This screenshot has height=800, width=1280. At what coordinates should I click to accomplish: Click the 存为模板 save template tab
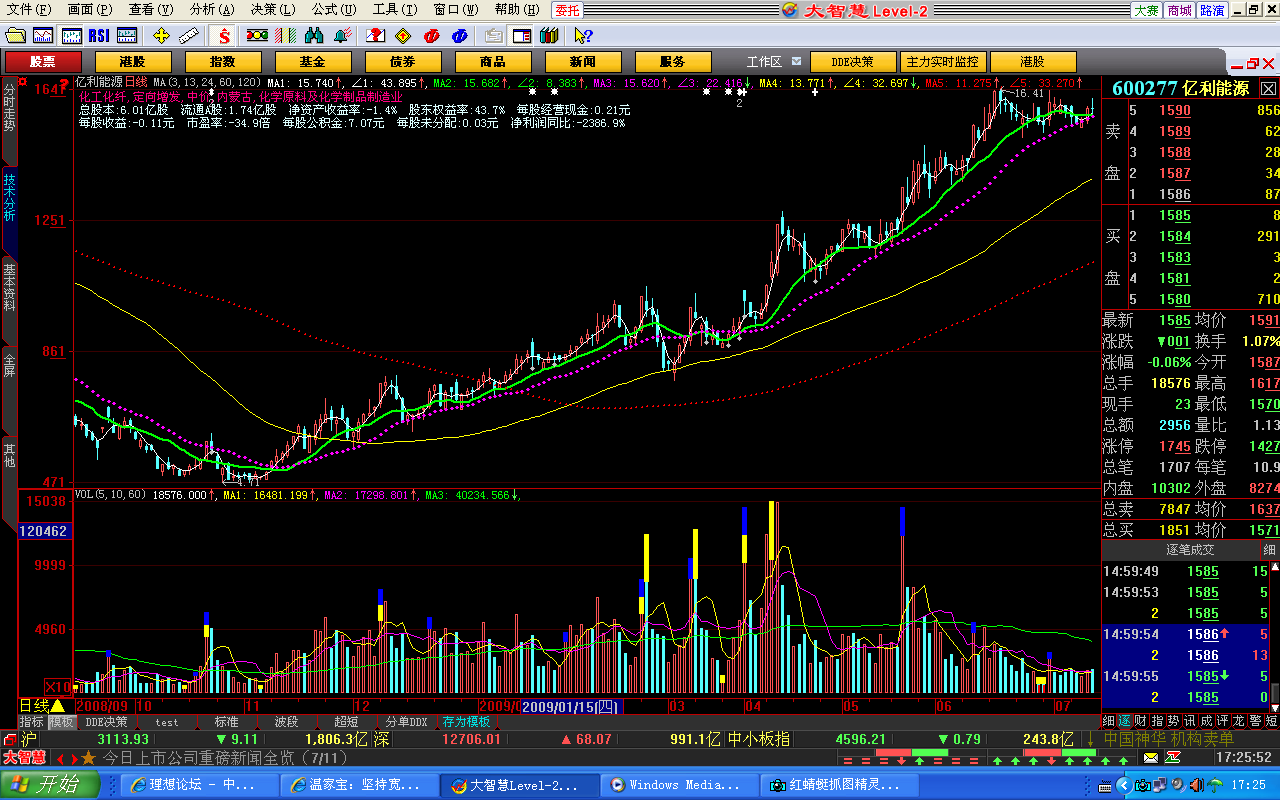tap(467, 722)
